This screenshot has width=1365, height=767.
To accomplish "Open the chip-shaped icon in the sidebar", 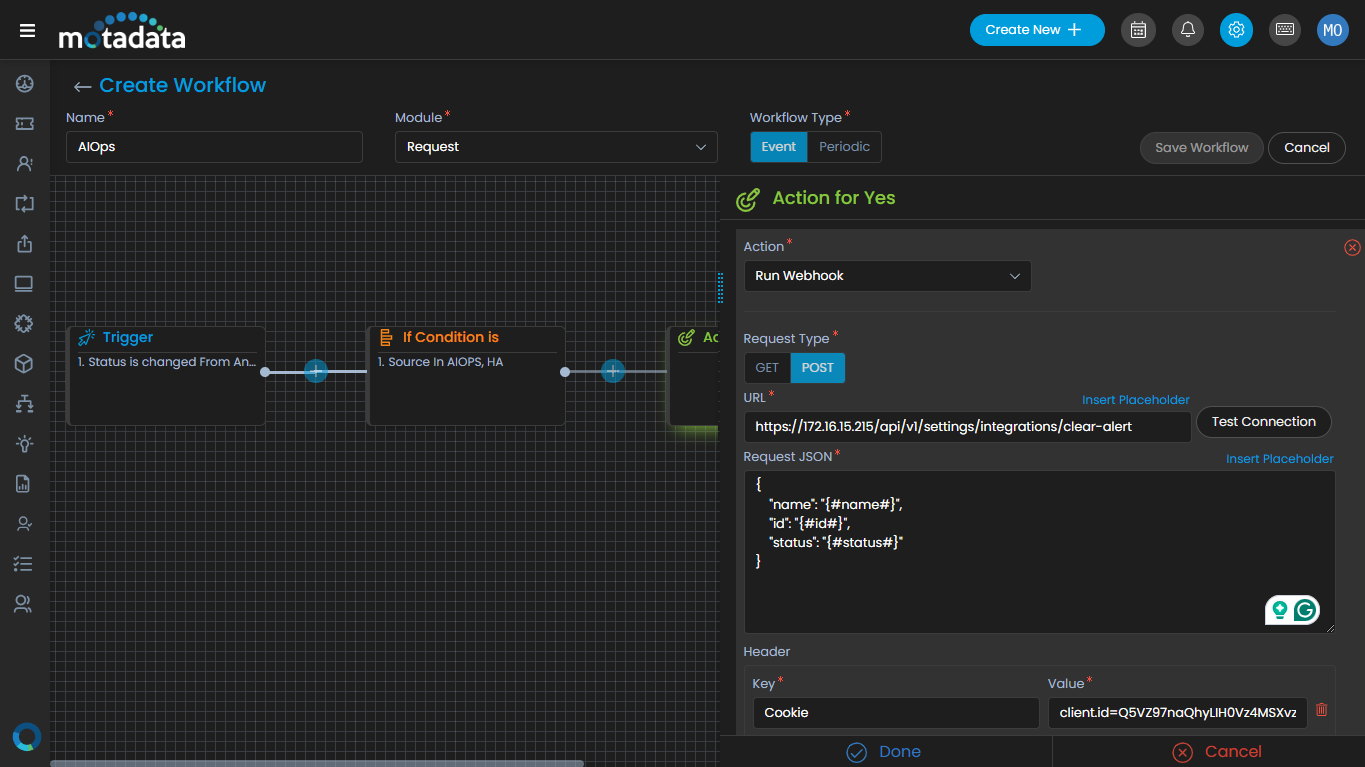I will (24, 324).
